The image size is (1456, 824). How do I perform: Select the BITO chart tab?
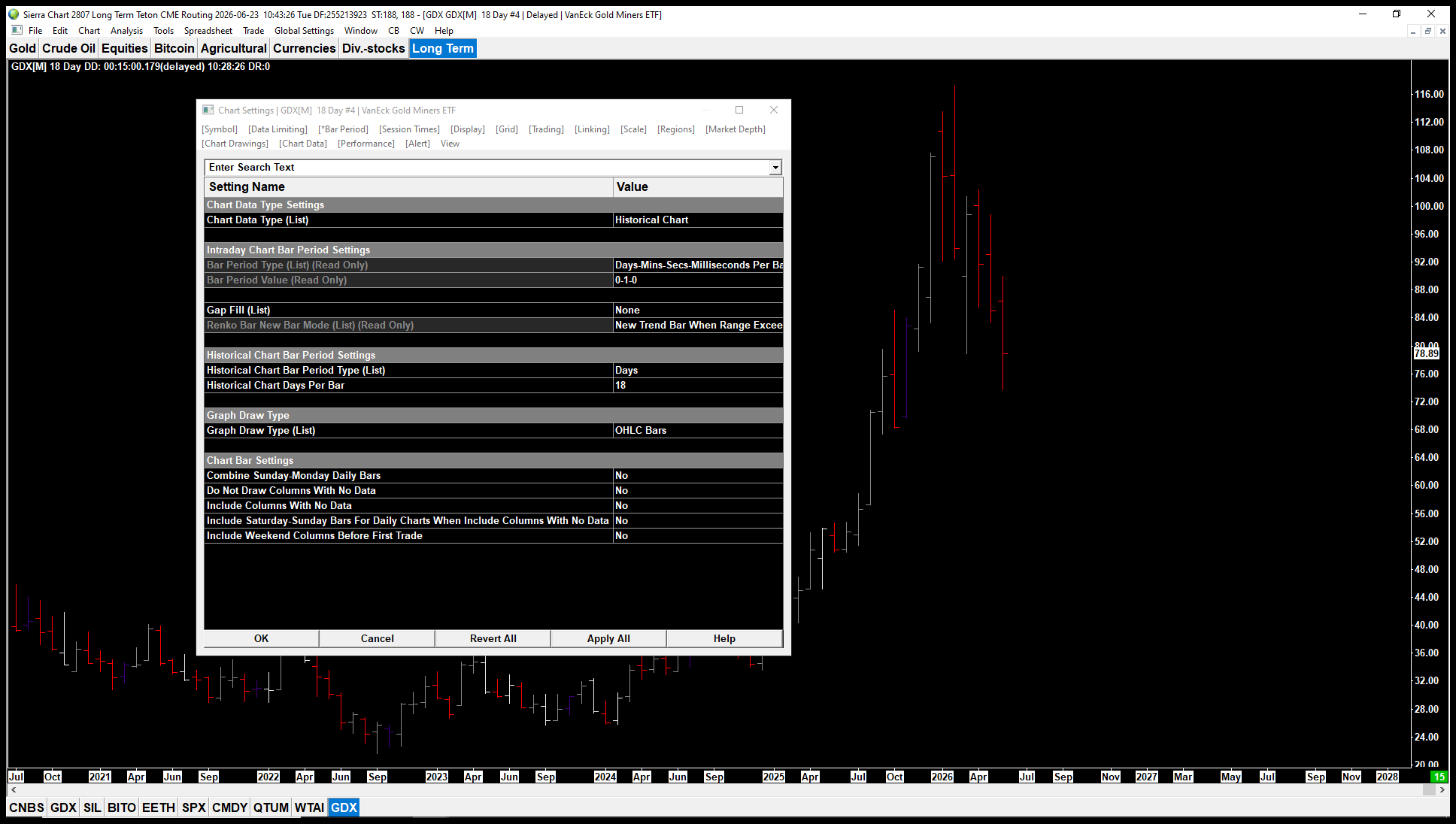point(122,807)
